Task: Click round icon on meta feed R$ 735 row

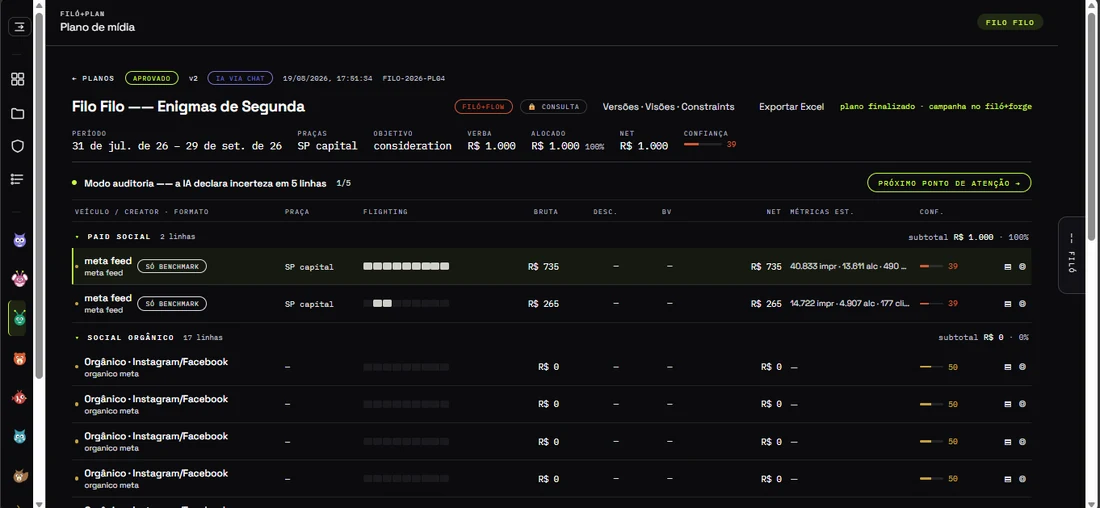Action: point(1022,267)
